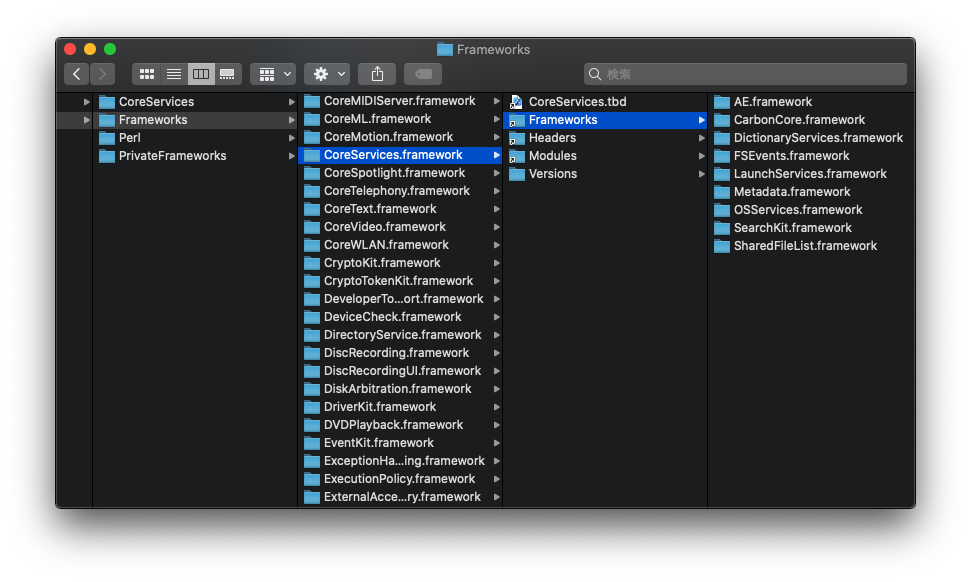This screenshot has width=971, height=582.
Task: Open the item grouping dropdown
Action: coord(272,73)
